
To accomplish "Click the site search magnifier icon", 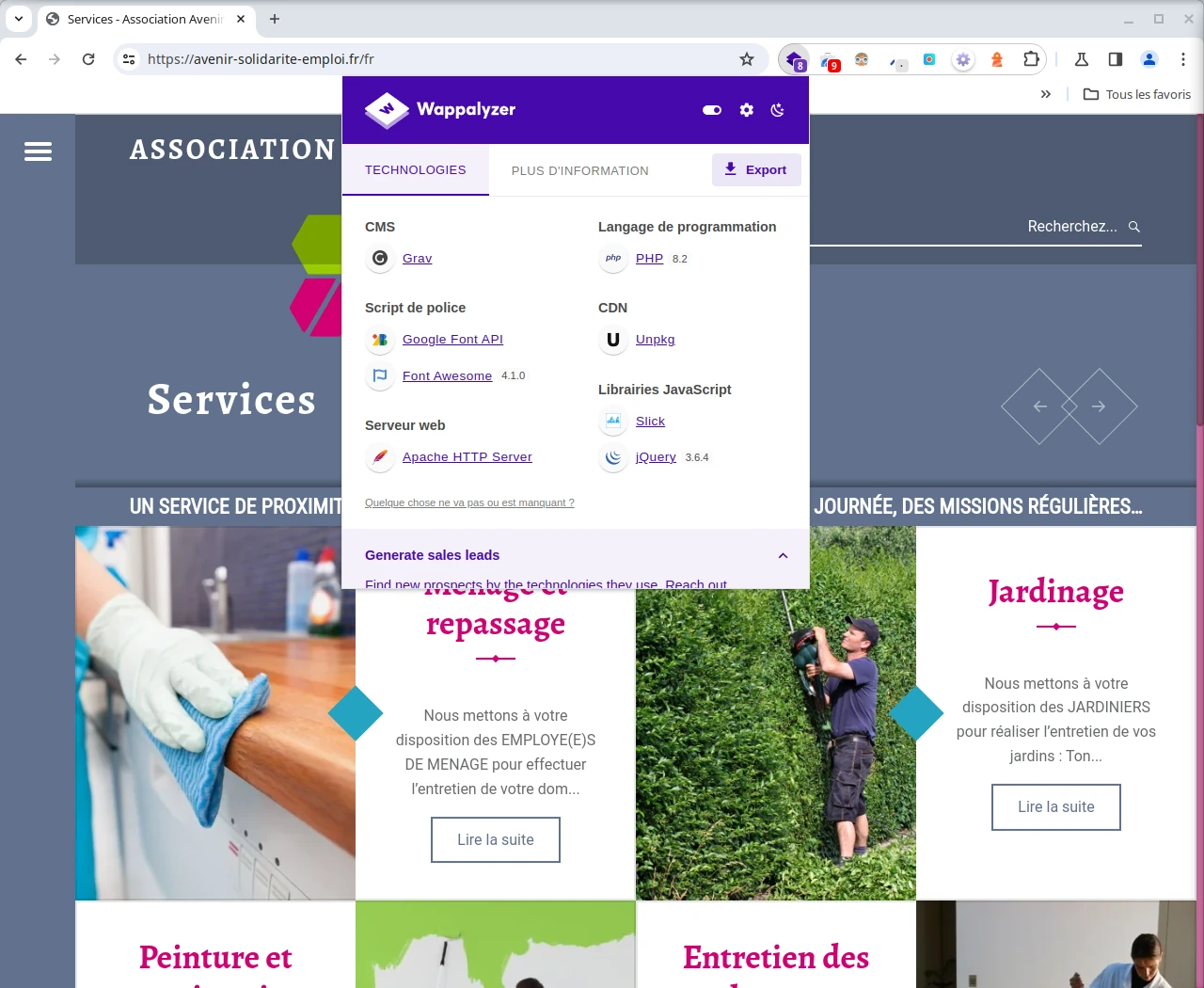I will click(x=1133, y=227).
